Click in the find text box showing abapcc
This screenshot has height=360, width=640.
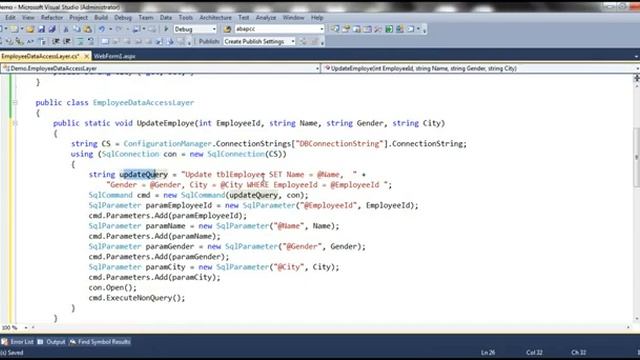pyautogui.click(x=276, y=29)
